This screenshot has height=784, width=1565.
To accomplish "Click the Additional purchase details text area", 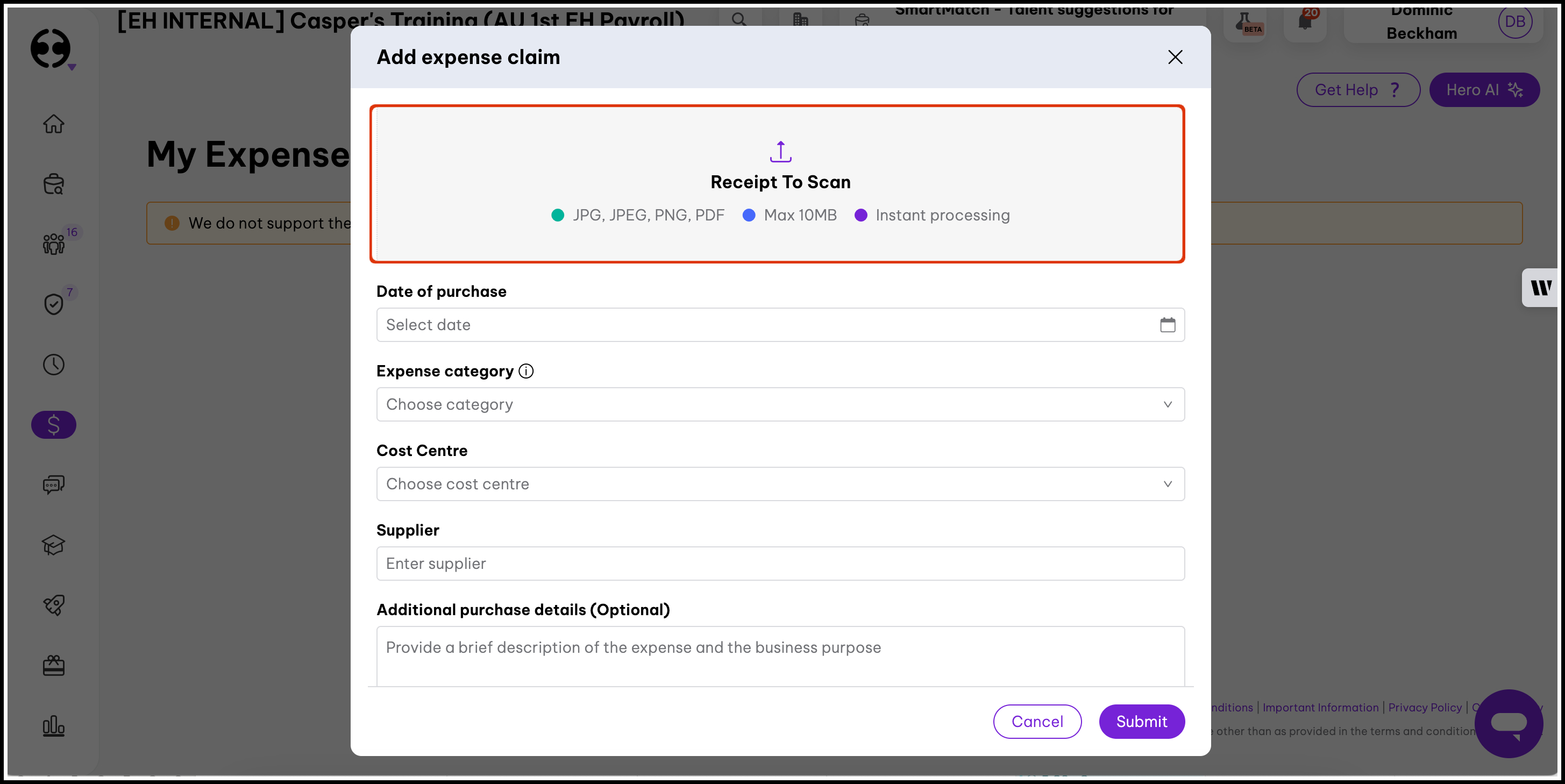I will [780, 656].
